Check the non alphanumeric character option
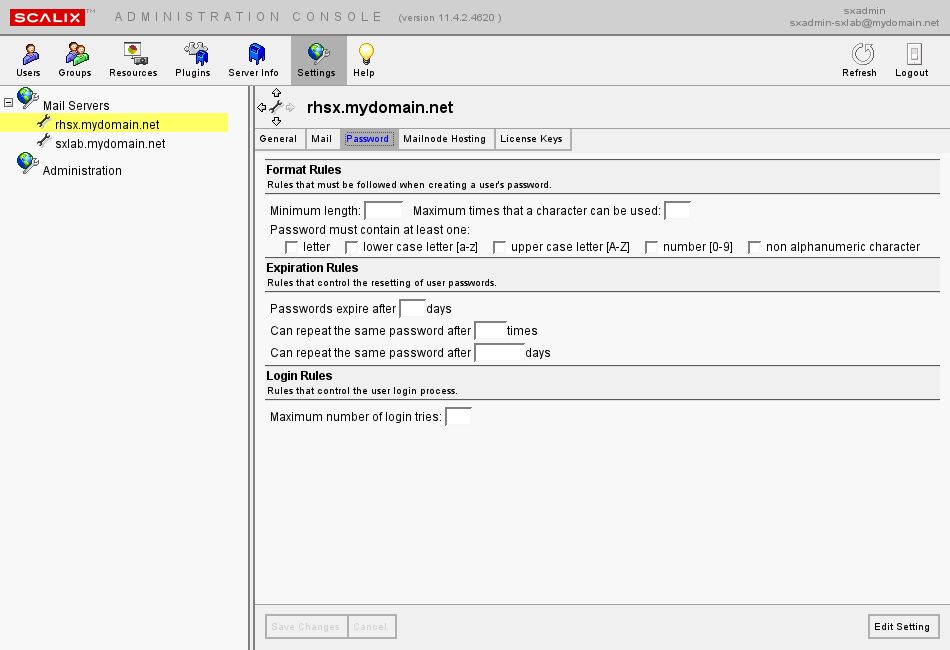 754,247
